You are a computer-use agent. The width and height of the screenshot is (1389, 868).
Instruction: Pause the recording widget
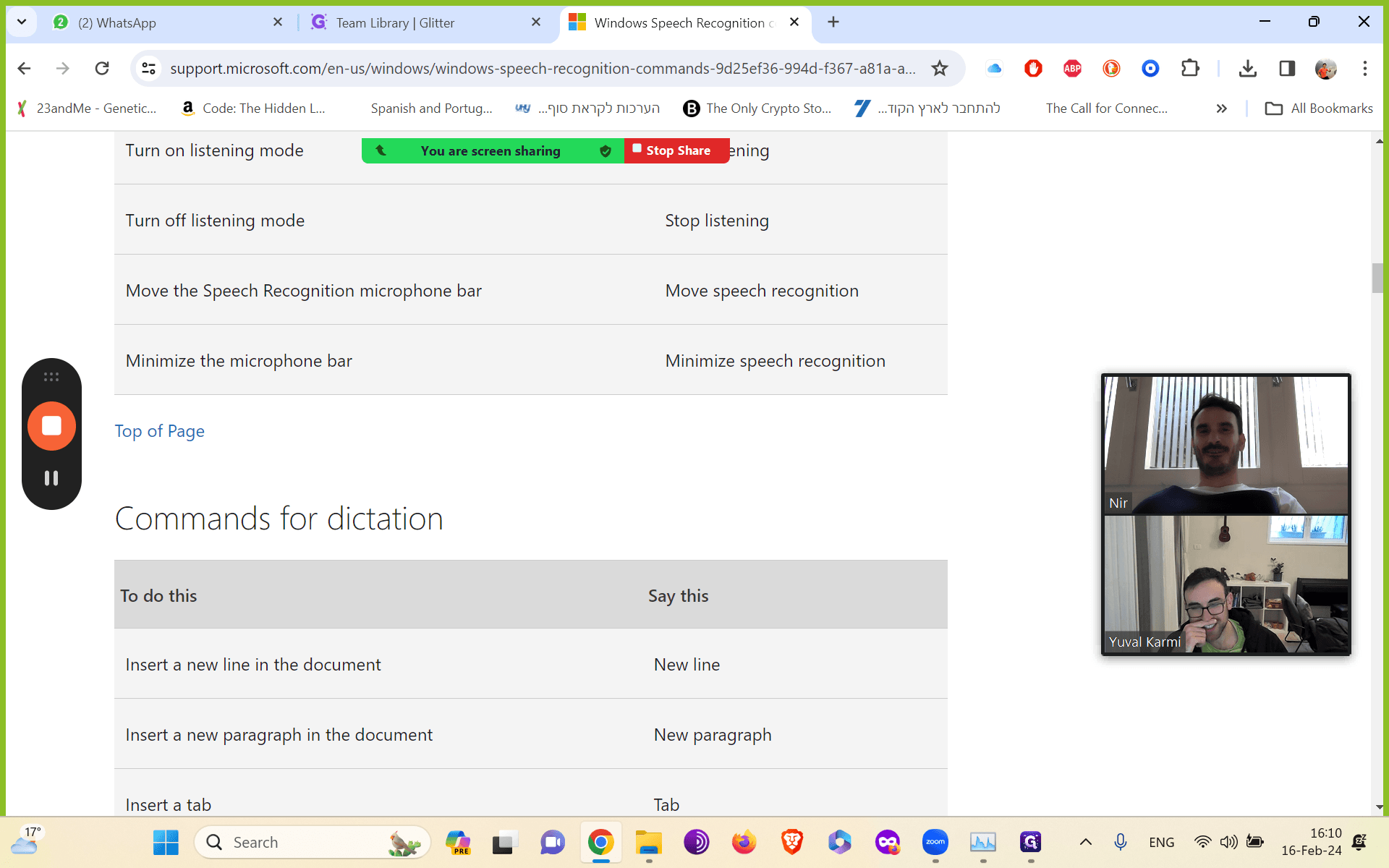pos(51,478)
